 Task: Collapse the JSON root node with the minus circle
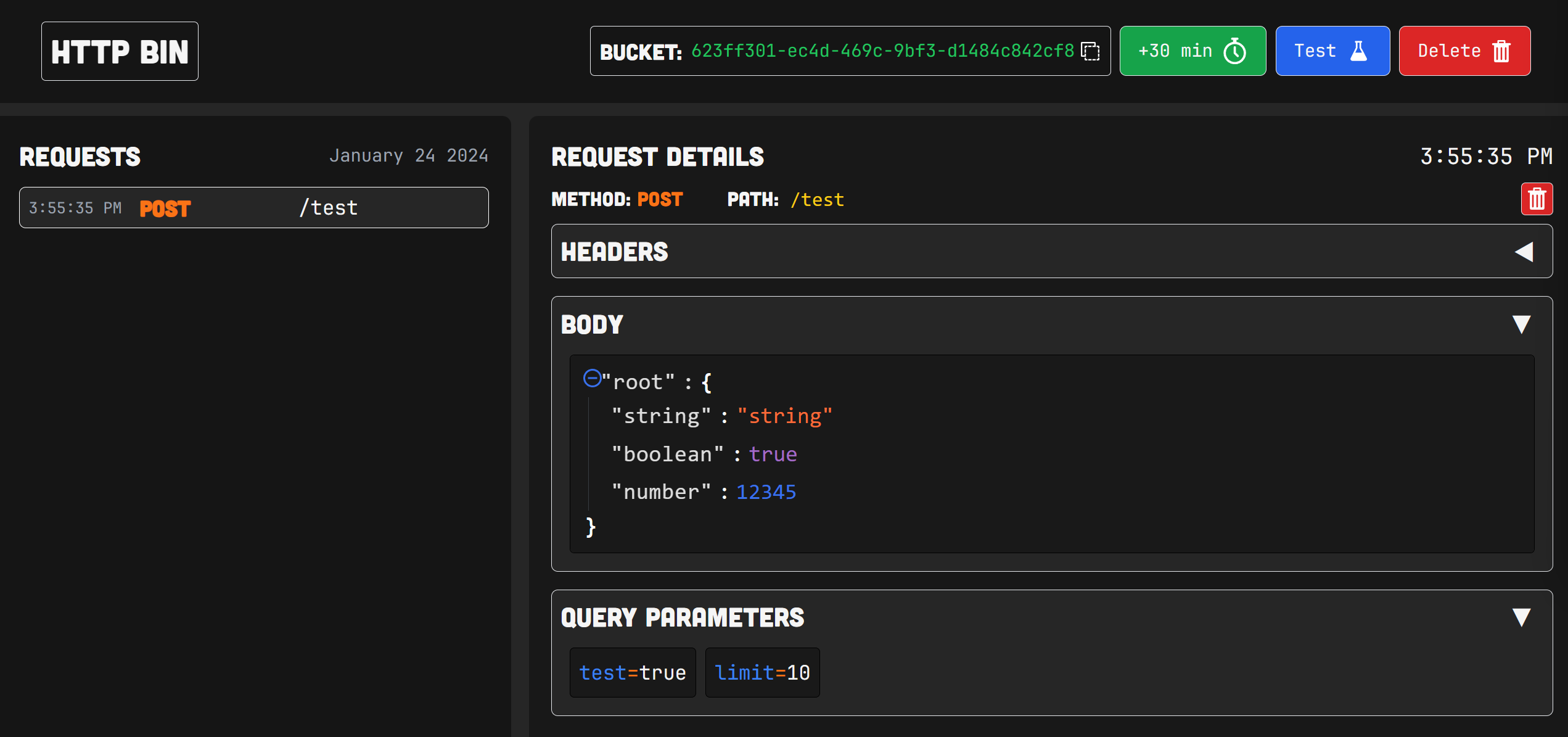tap(592, 378)
